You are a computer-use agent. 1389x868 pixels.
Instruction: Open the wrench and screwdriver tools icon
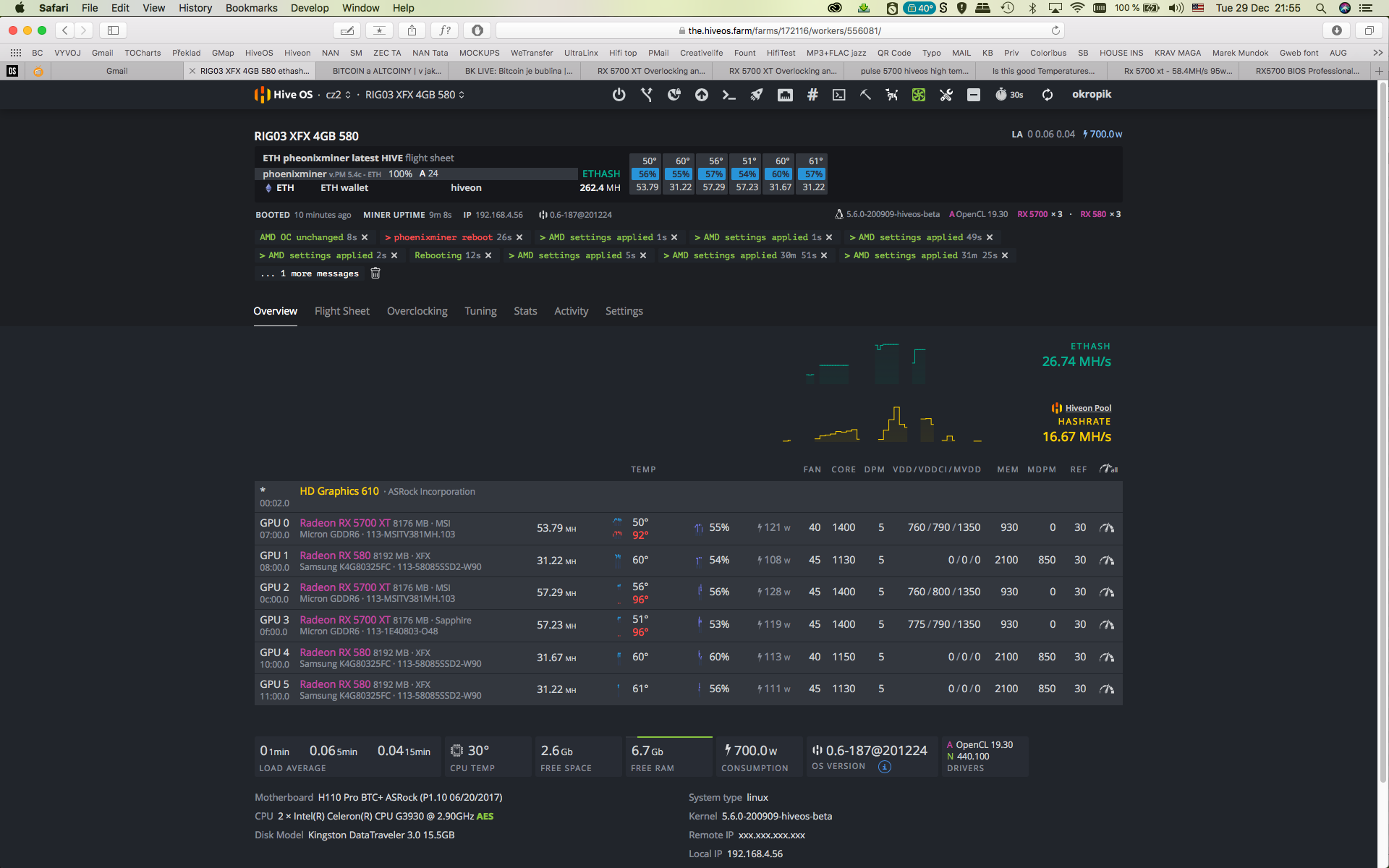click(946, 95)
